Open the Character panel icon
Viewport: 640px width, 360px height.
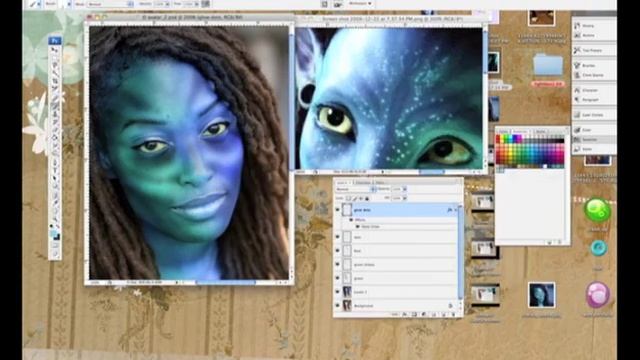click(577, 90)
